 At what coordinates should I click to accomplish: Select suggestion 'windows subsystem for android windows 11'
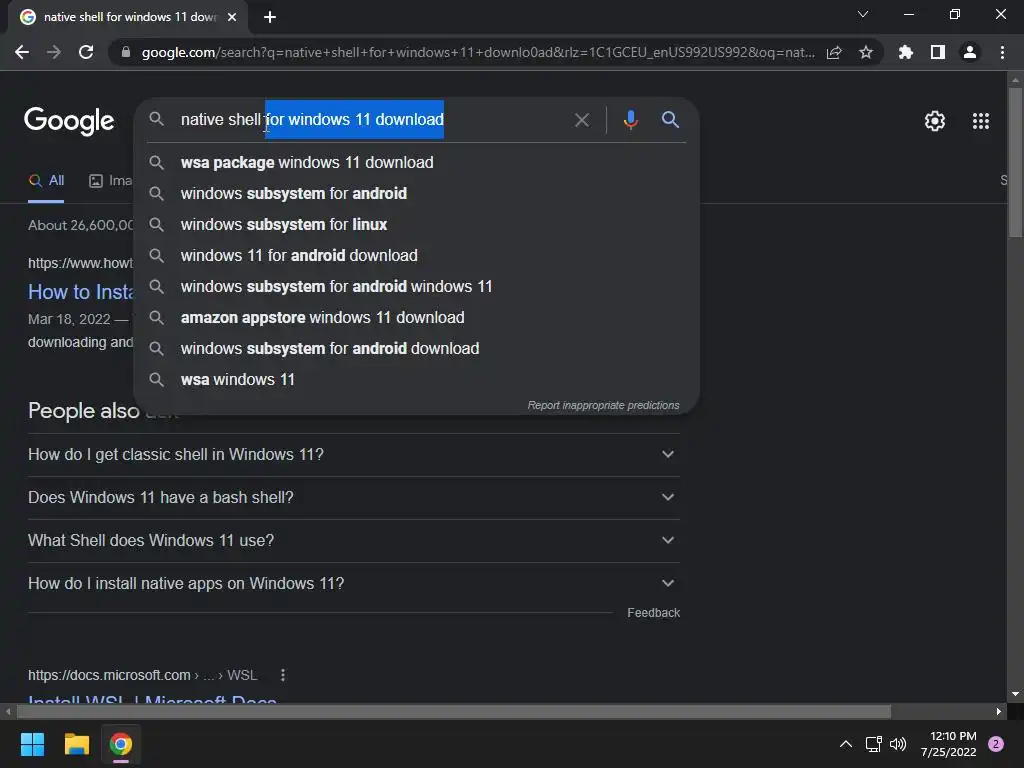(416, 287)
